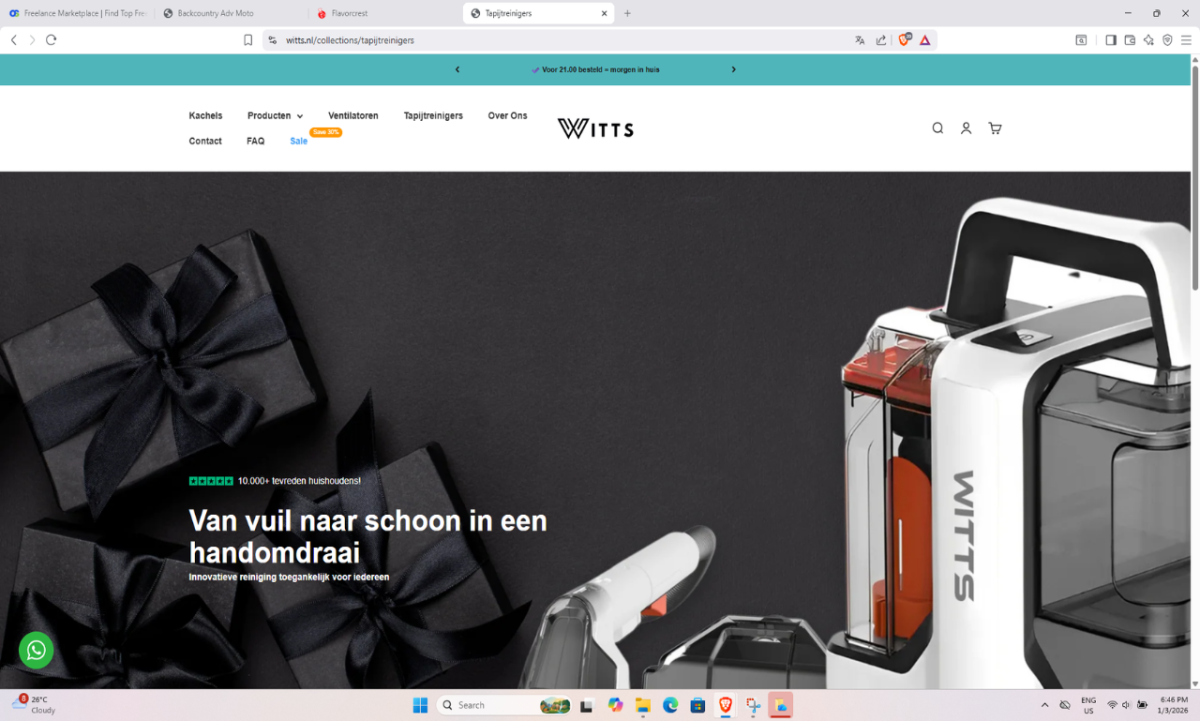Show previous announcement with left arrow

[457, 70]
